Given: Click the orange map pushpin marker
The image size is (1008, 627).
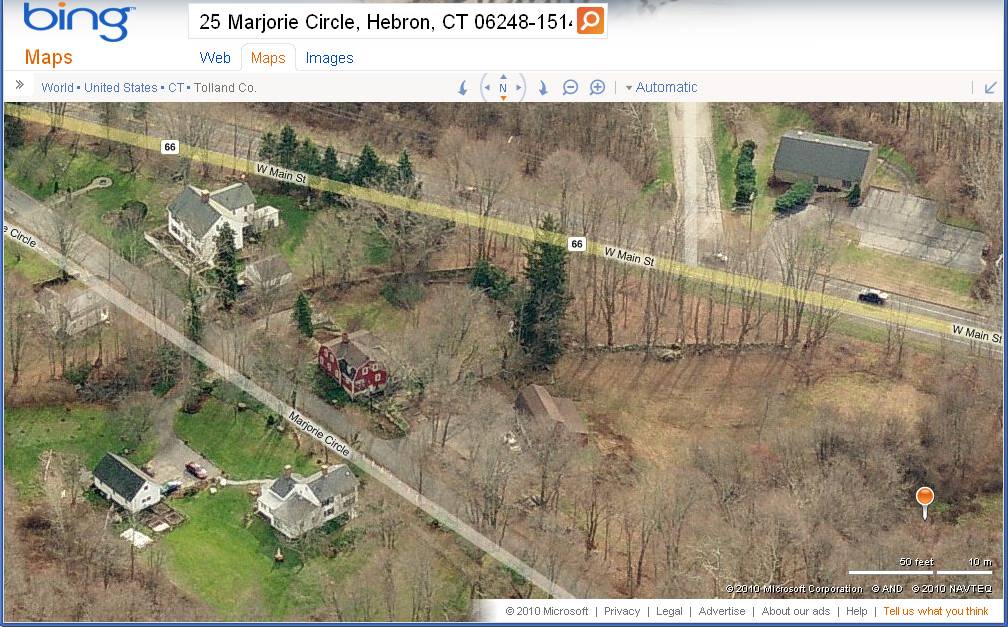Looking at the screenshot, I should click(924, 502).
